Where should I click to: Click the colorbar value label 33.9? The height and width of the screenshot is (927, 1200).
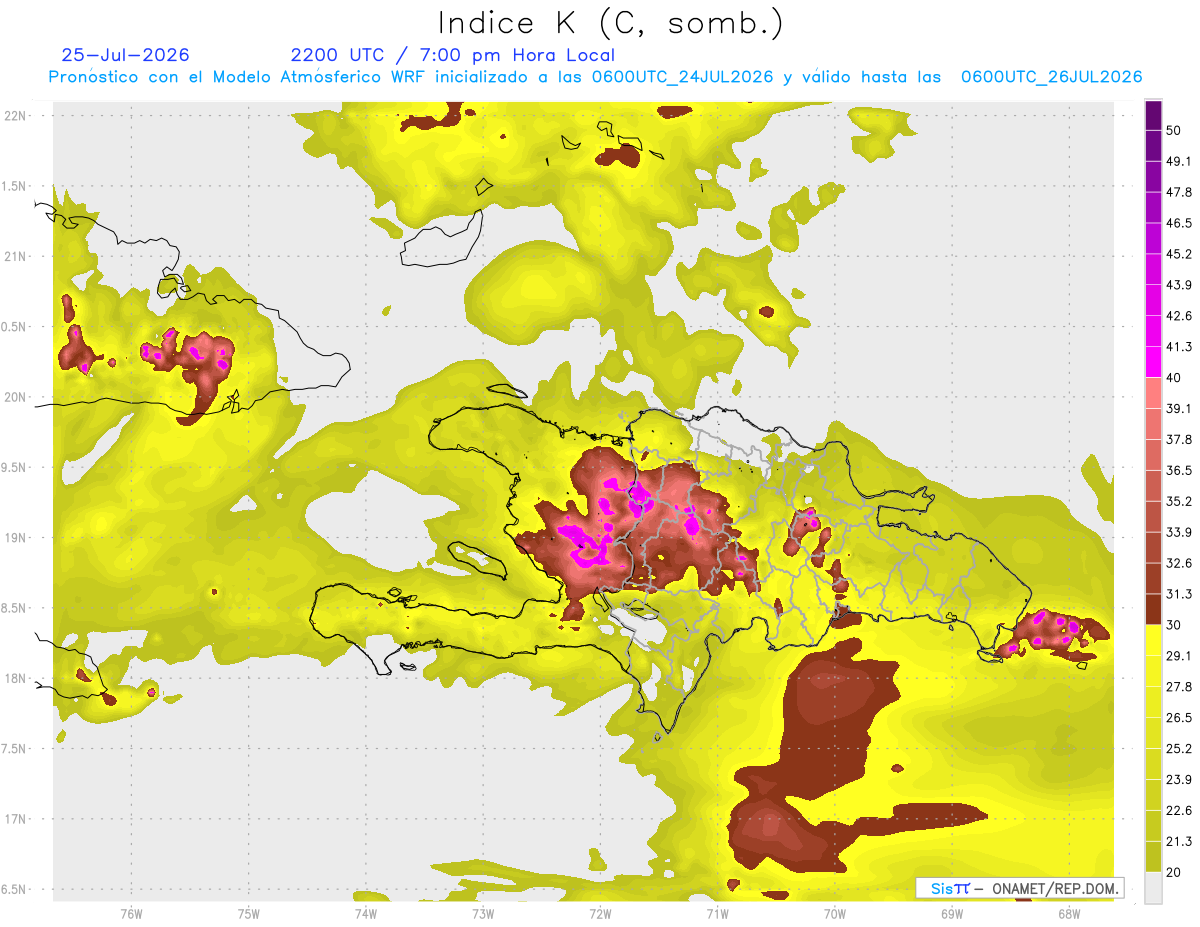point(1179,532)
